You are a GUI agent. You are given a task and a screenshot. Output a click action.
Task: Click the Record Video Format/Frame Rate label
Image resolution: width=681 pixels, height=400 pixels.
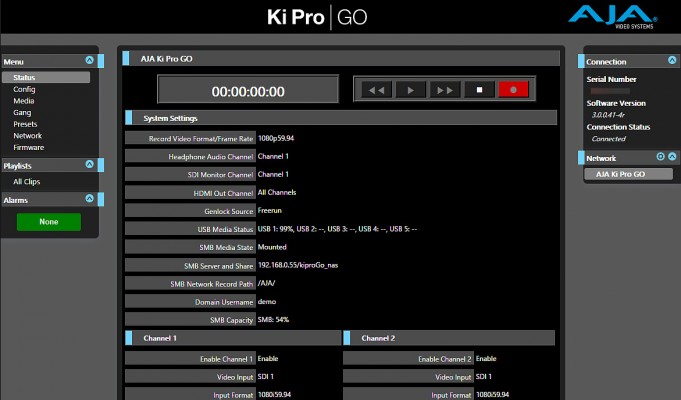pyautogui.click(x=191, y=139)
